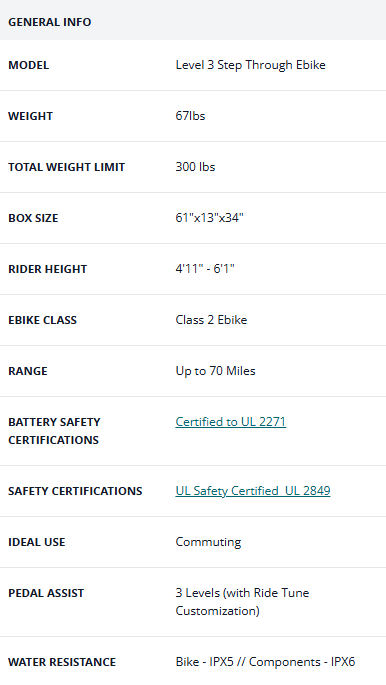Click the GENERAL INFO section header
Screen dimensions: 386x685
pyautogui.click(x=50, y=22)
